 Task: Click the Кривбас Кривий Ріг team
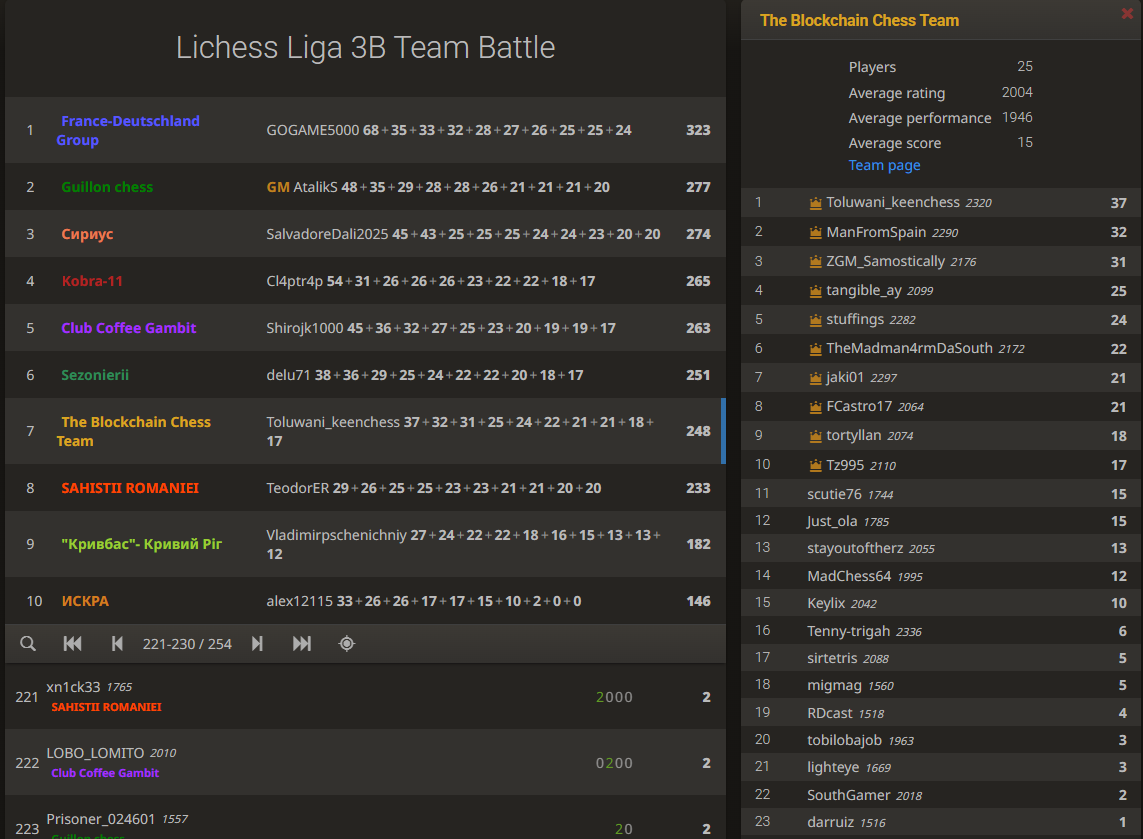click(x=141, y=545)
